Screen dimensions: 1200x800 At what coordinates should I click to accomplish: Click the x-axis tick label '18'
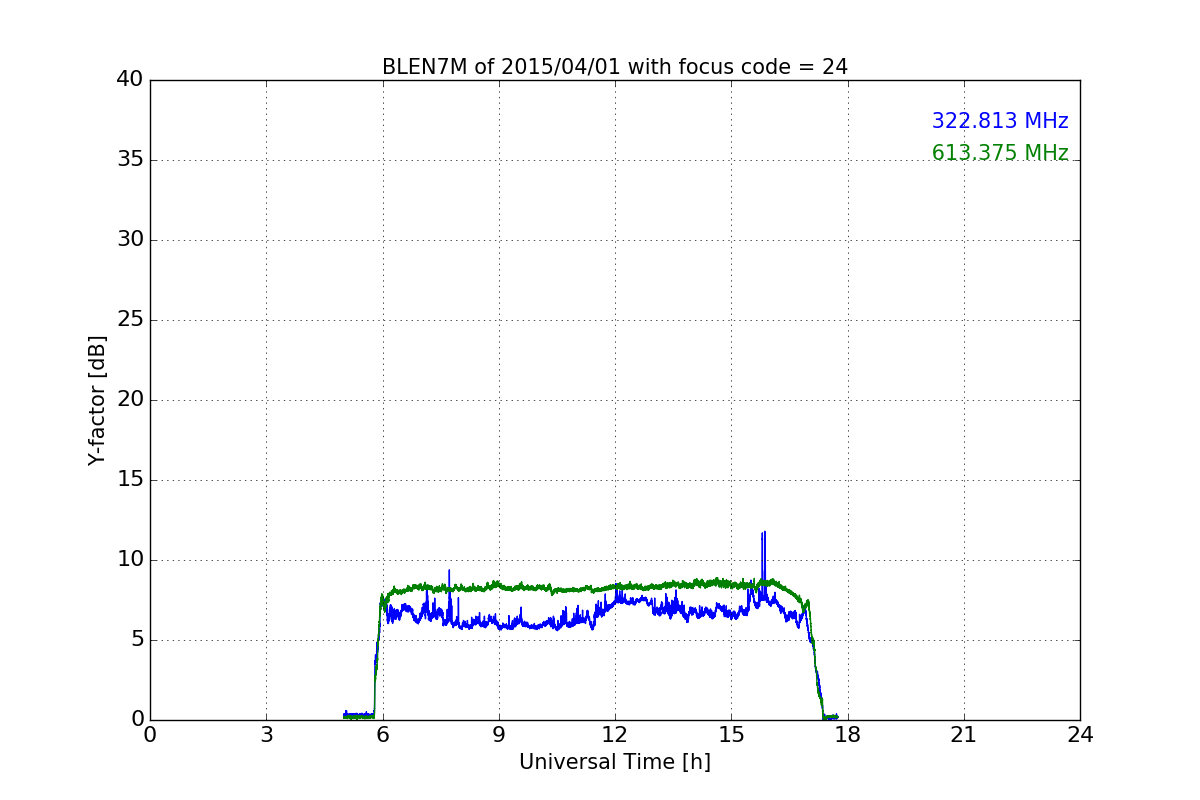tap(848, 735)
